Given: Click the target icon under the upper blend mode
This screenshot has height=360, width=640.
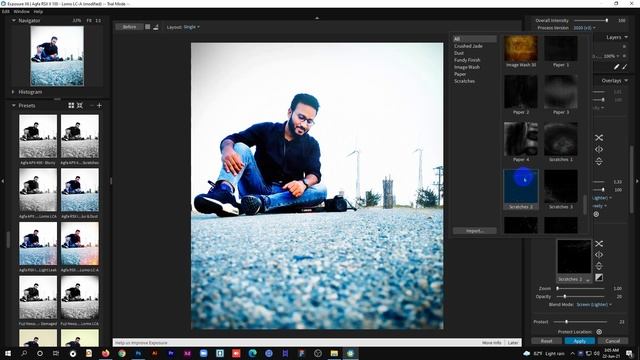Looking at the screenshot, I should click(596, 214).
